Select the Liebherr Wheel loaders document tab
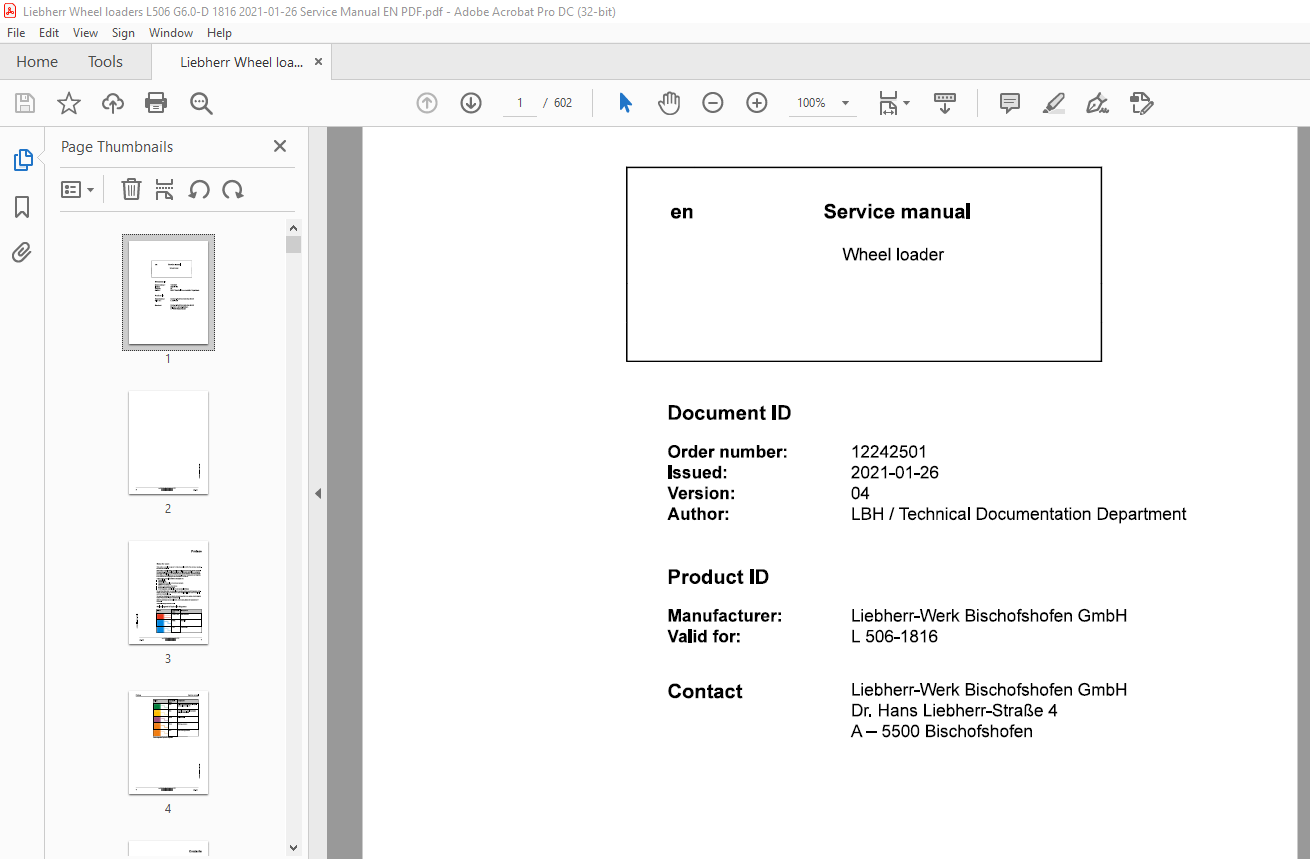 click(241, 62)
